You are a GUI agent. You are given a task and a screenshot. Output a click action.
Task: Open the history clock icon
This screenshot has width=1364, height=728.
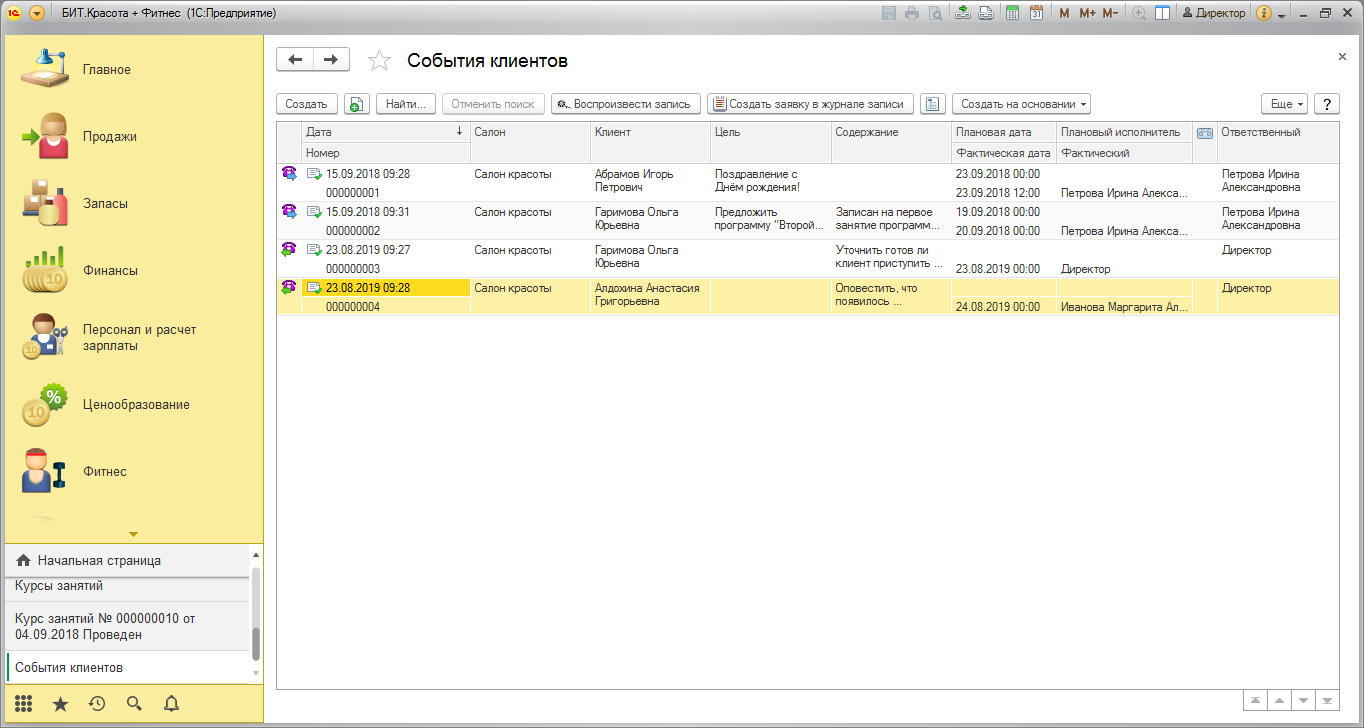tap(97, 703)
